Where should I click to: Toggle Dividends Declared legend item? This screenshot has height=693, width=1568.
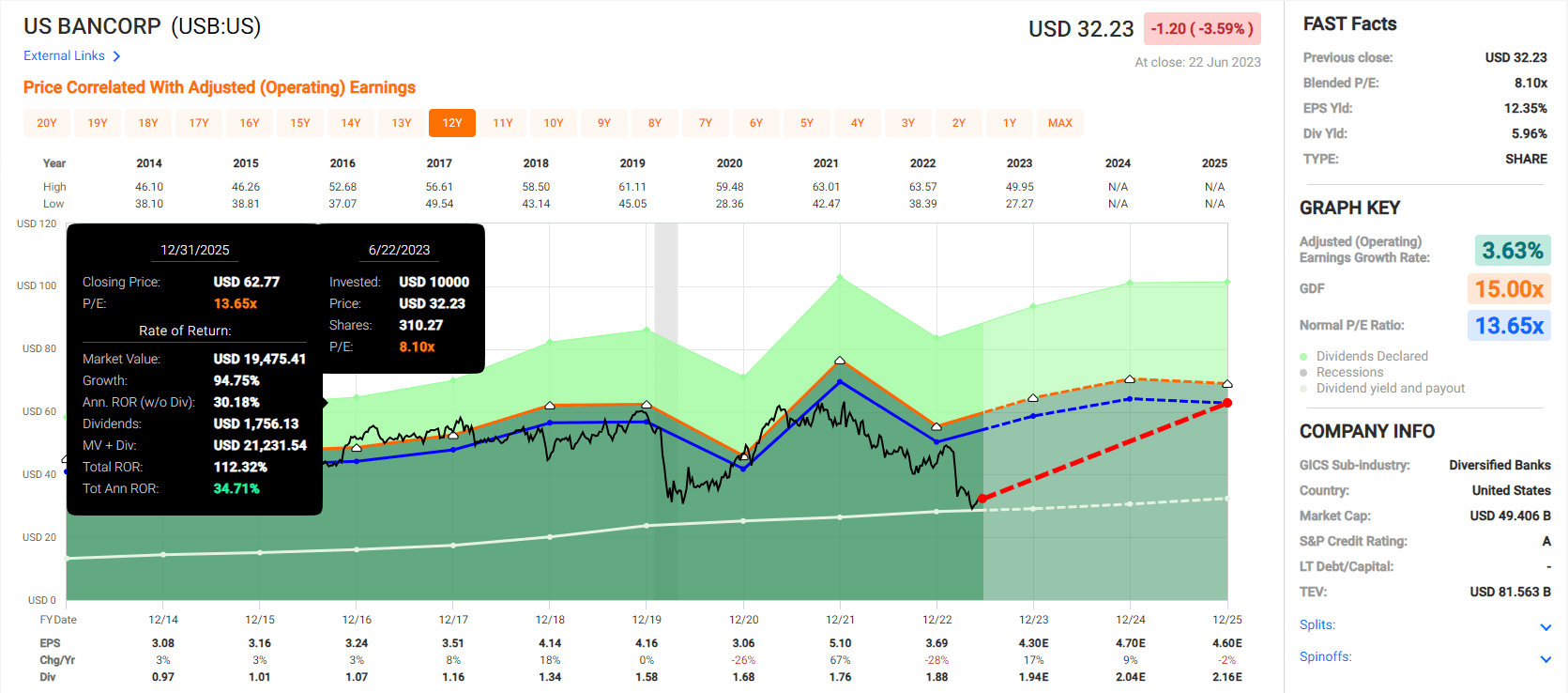1363,356
